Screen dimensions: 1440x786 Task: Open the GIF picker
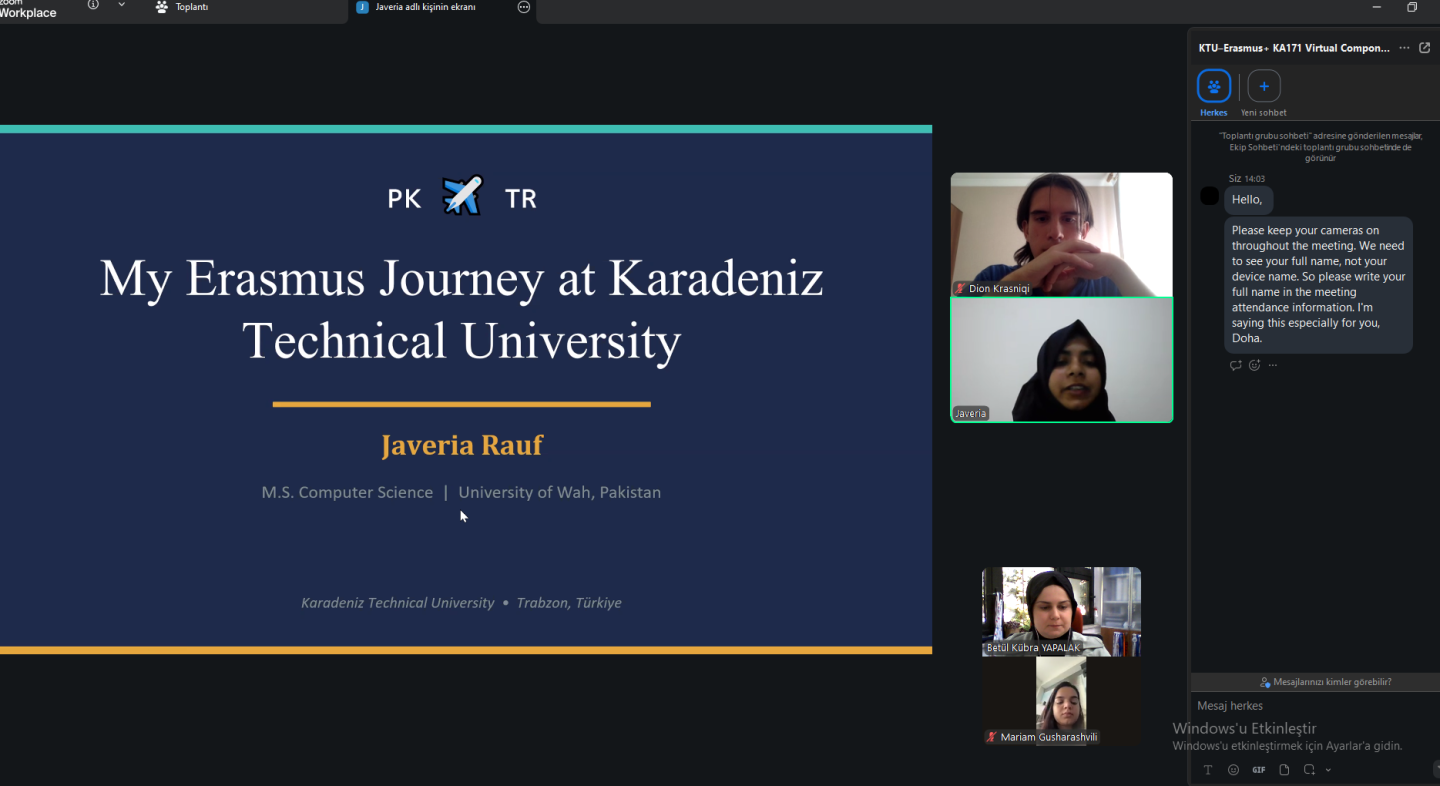pos(1258,770)
